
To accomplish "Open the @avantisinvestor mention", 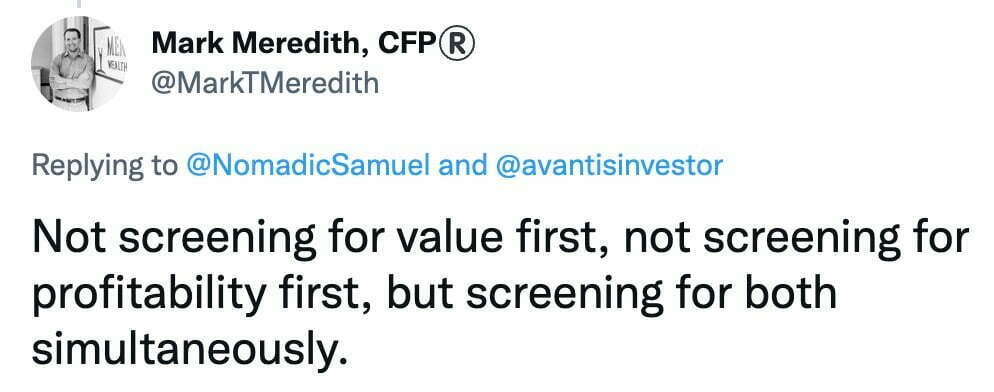I will [610, 166].
